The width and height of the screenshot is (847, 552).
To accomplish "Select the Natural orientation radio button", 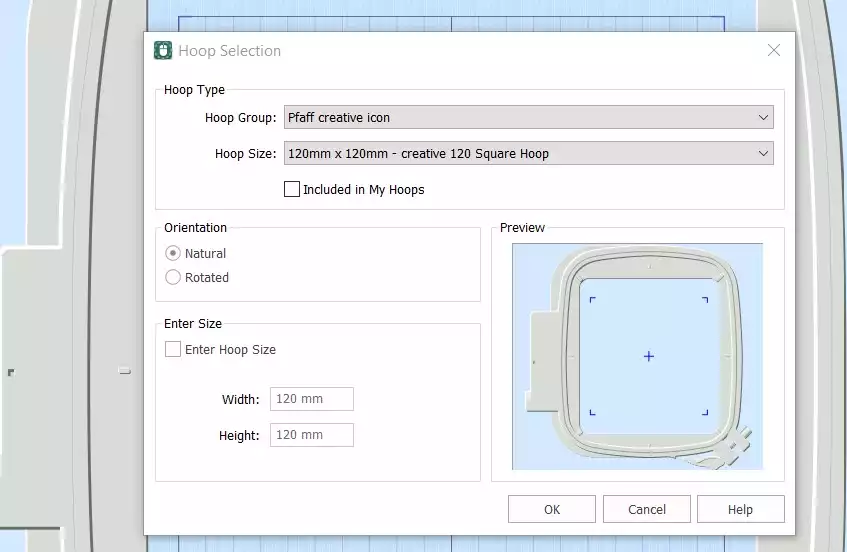I will click(173, 253).
